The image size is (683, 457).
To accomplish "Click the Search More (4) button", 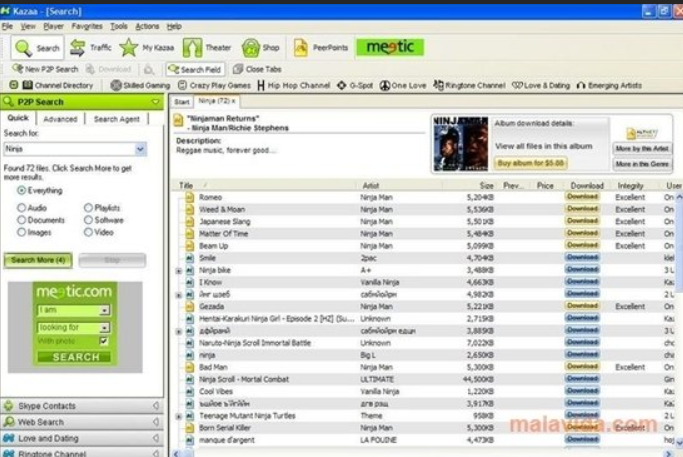I will tap(38, 260).
